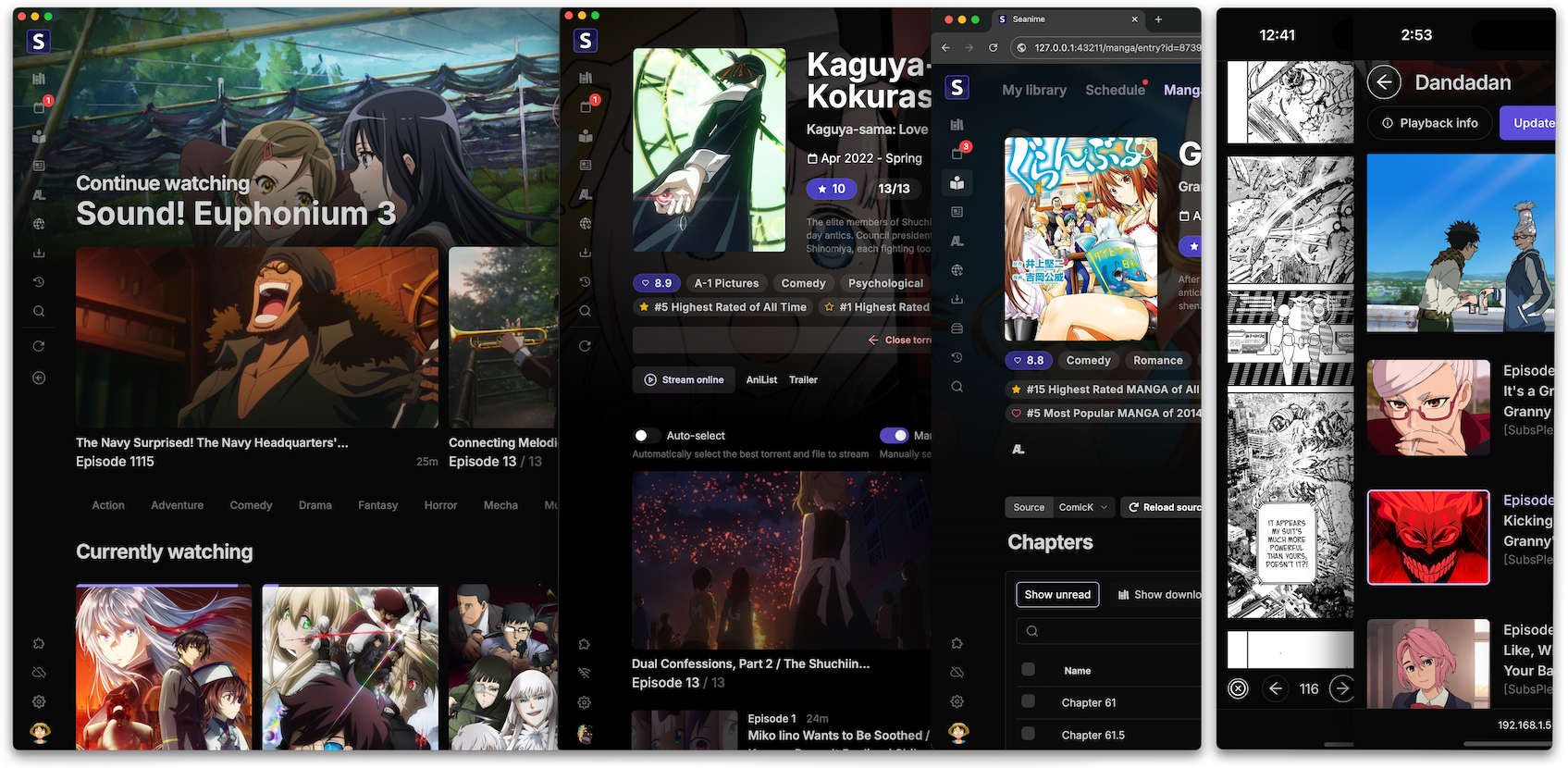The width and height of the screenshot is (1568, 768).
Task: Check the Chapter 61 checkbox
Action: [x=1028, y=702]
